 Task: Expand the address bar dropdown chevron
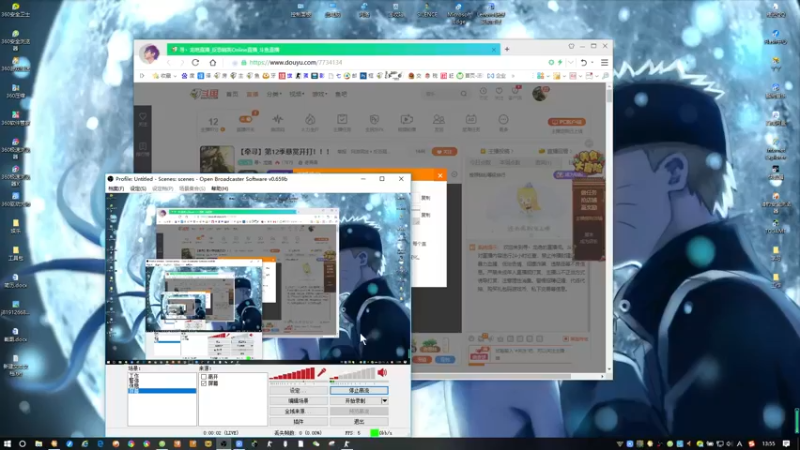[571, 62]
